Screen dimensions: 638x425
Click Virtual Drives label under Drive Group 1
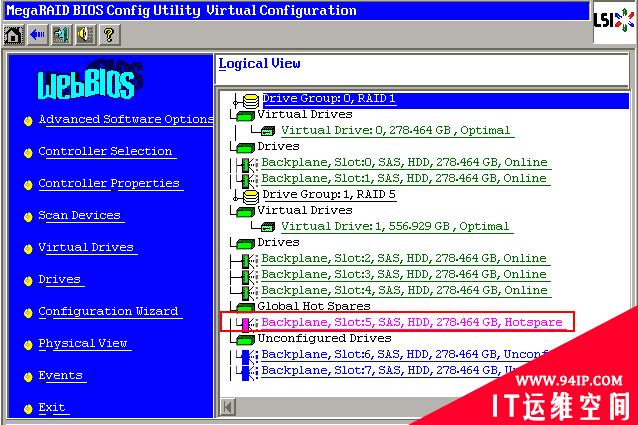[305, 210]
